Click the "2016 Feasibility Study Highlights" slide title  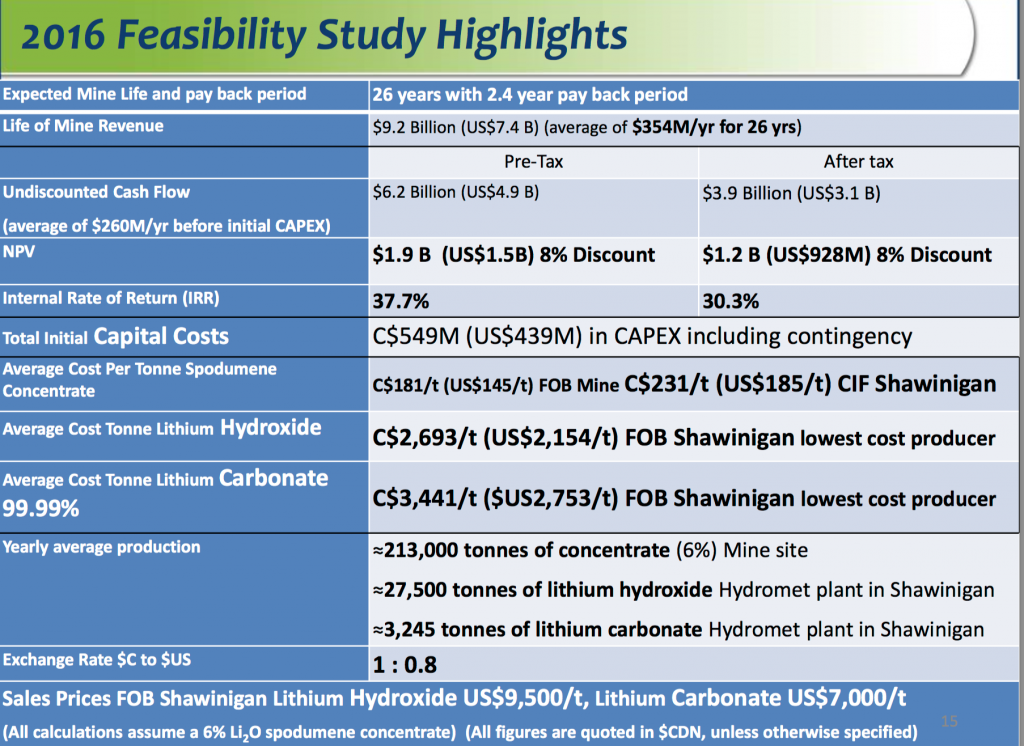(324, 36)
